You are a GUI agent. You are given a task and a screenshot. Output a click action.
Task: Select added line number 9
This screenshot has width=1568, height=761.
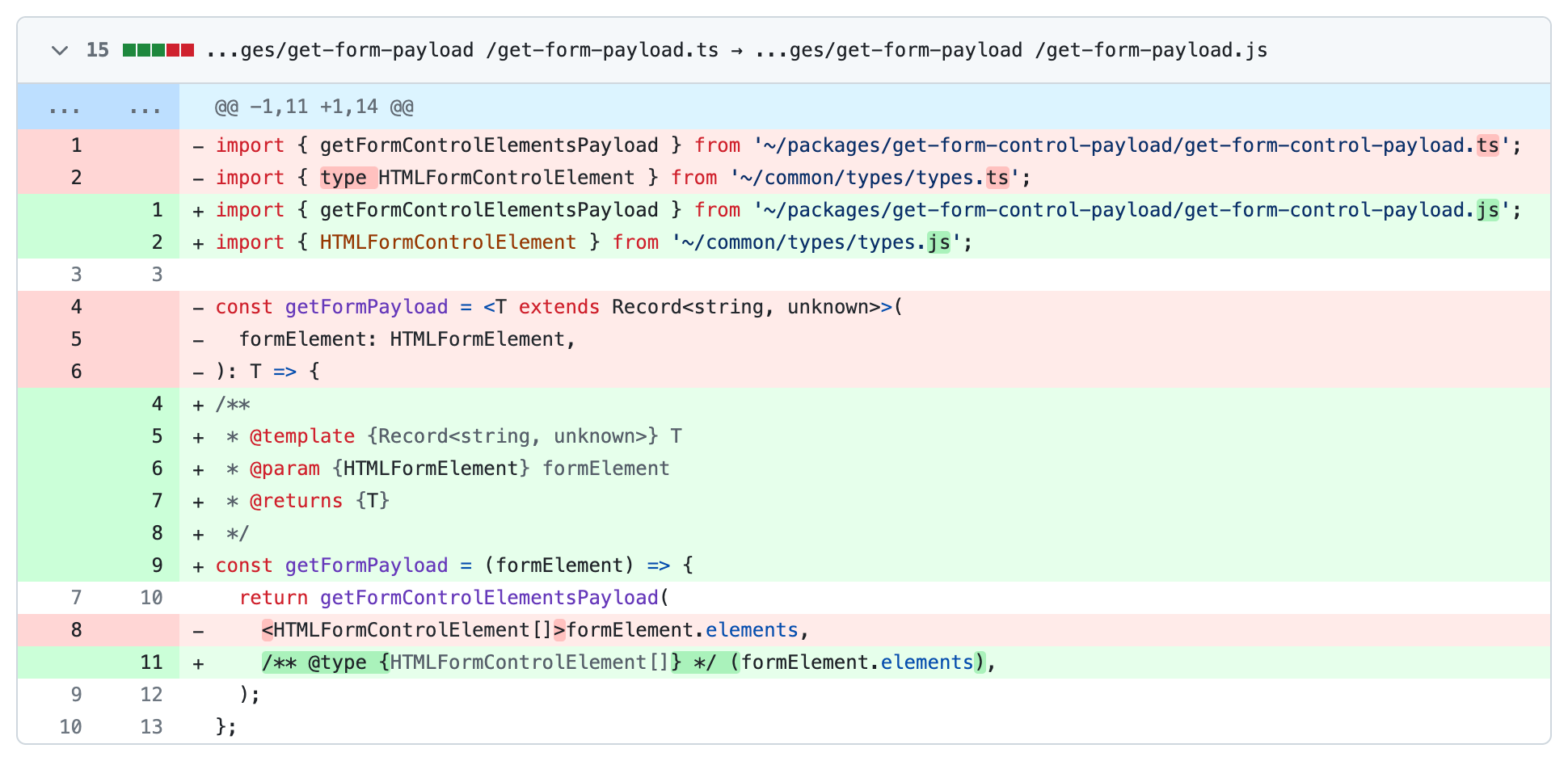point(157,565)
